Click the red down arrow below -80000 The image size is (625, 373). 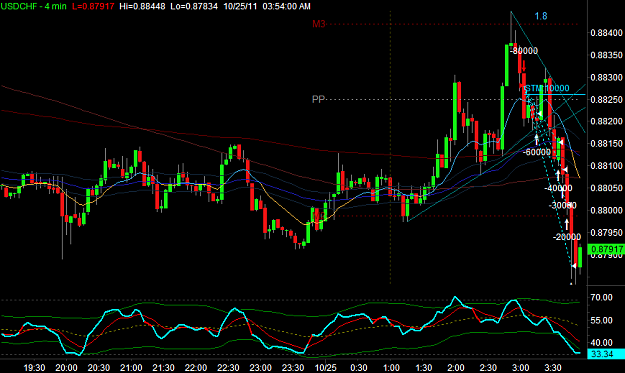click(x=524, y=66)
